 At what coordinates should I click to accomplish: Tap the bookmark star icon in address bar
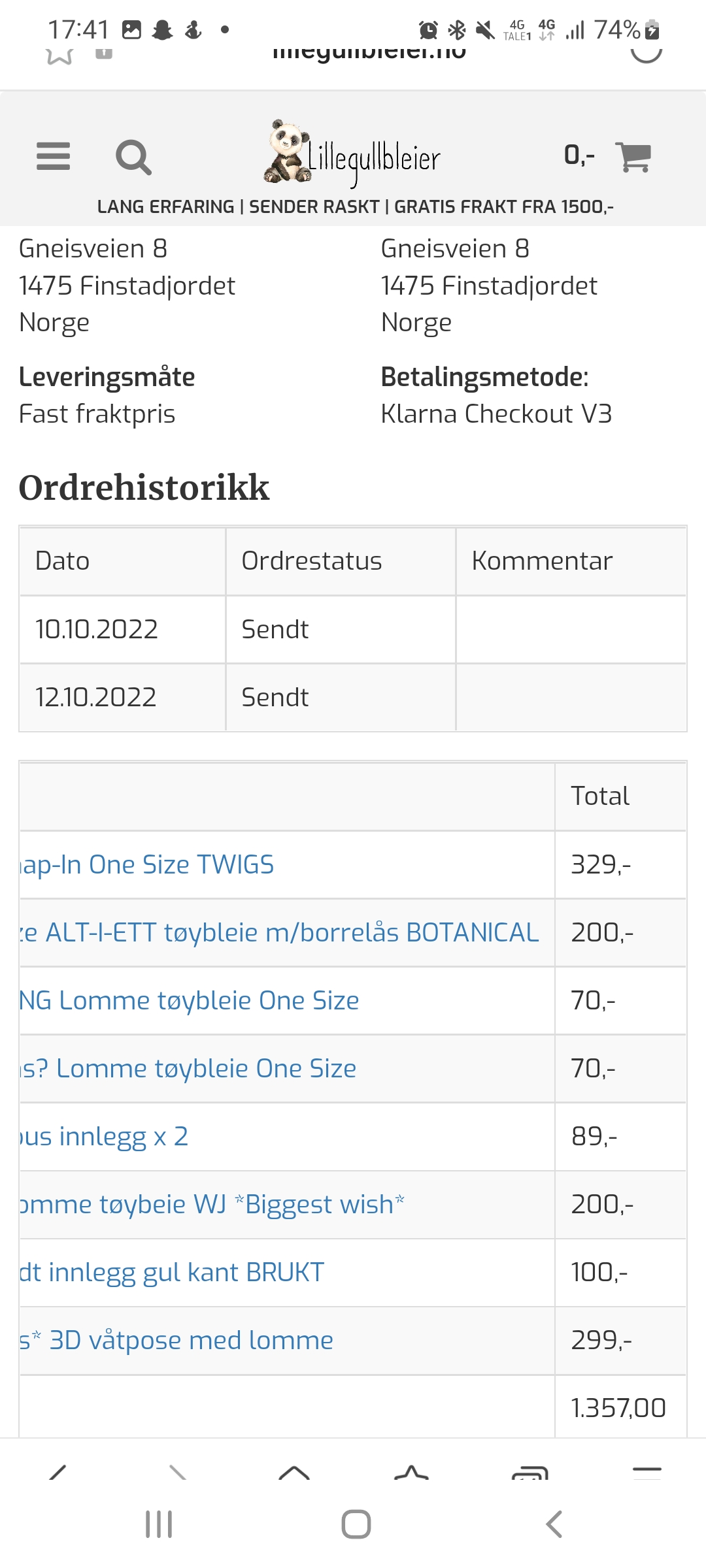[x=59, y=54]
